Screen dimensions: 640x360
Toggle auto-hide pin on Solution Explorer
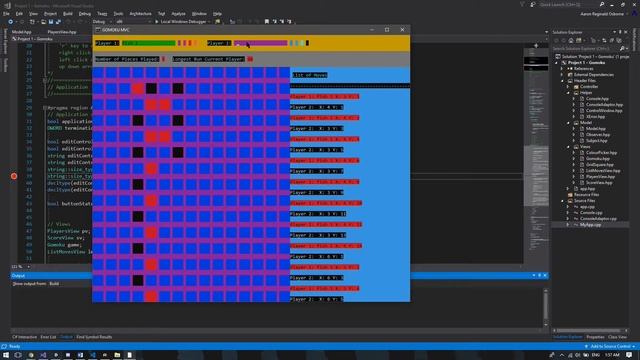(620, 32)
